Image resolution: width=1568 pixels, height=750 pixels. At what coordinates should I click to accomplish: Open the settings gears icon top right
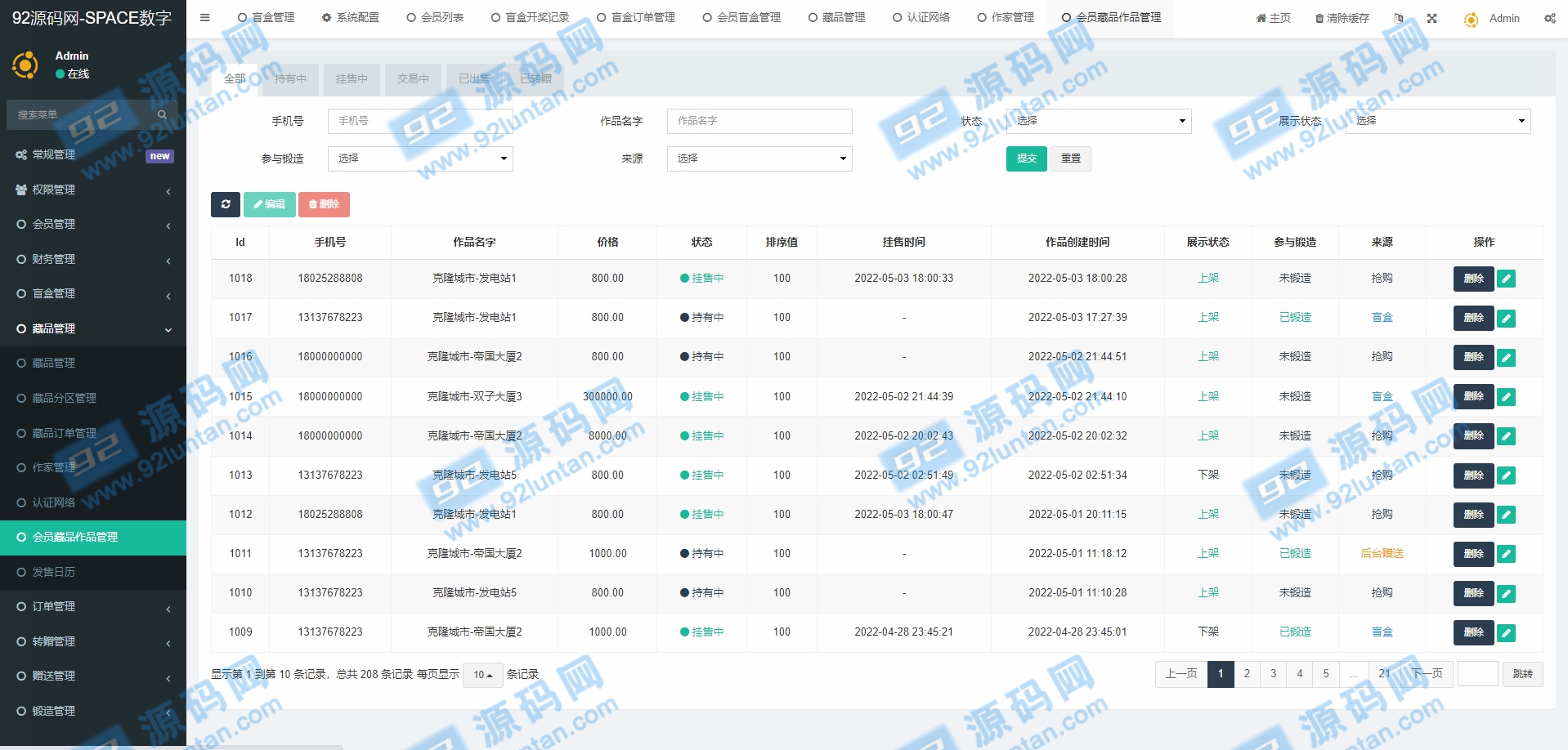click(1549, 18)
